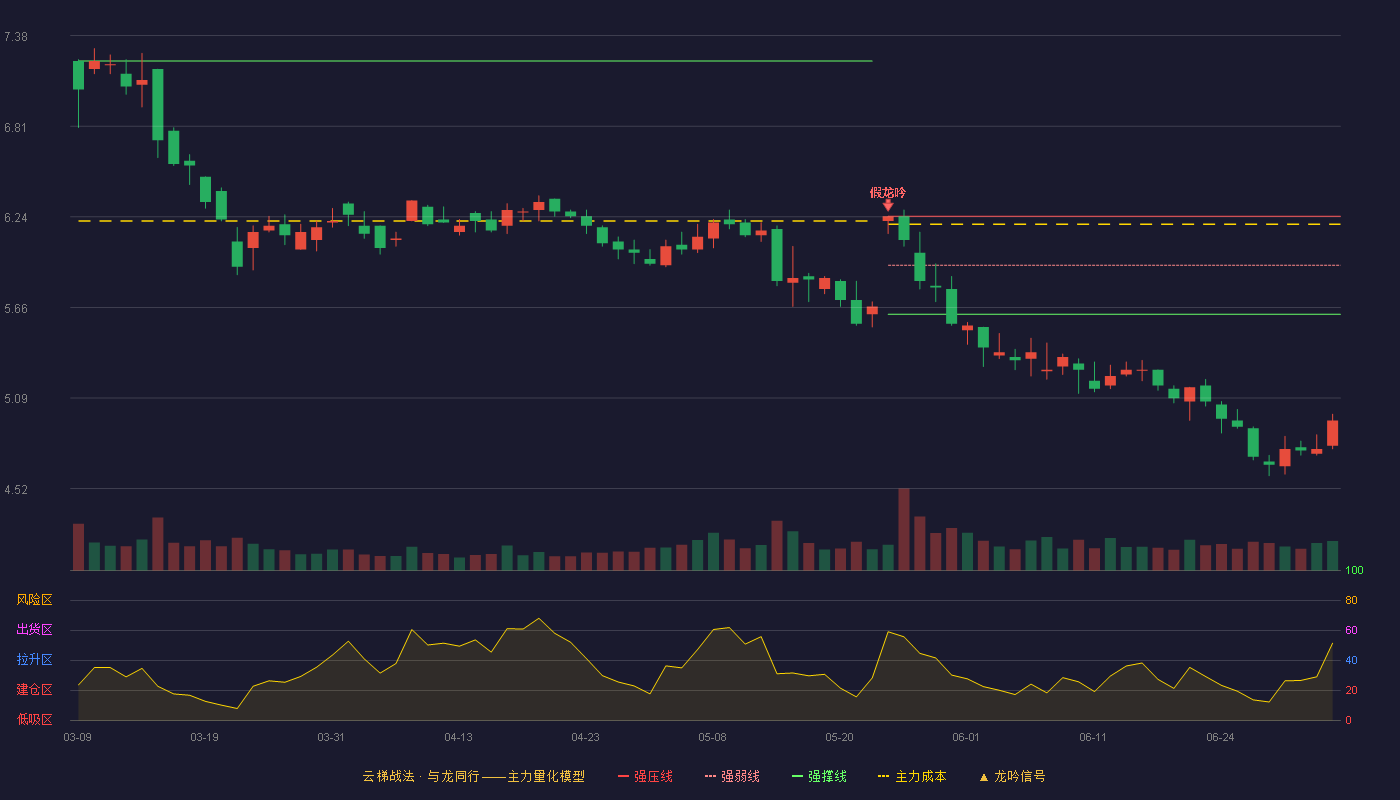This screenshot has height=800, width=1400.
Task: Click the 5.66 price axis label
Action: (16, 309)
